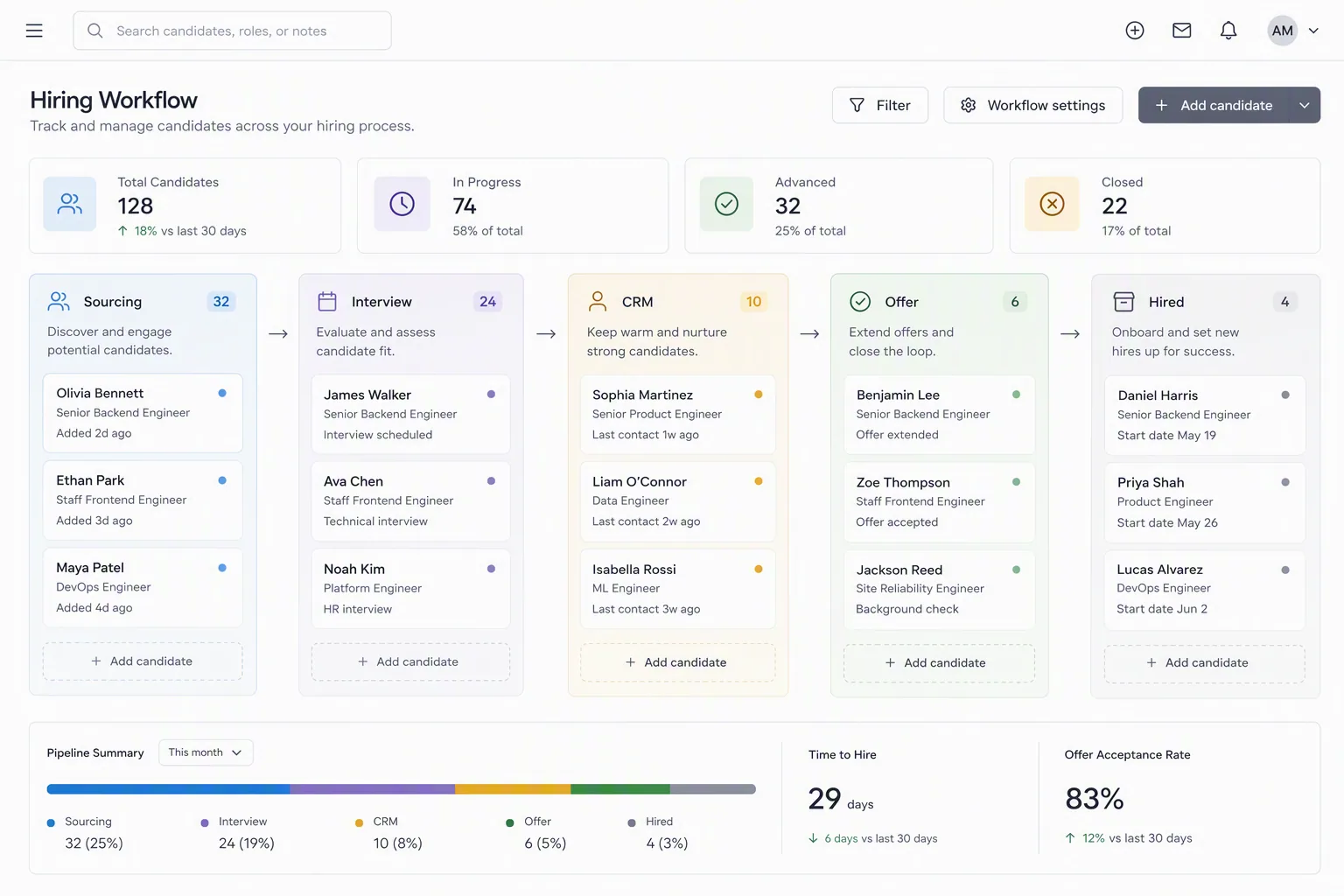1344x896 pixels.
Task: Click the green Offer segment of pipeline bar
Action: (620, 789)
